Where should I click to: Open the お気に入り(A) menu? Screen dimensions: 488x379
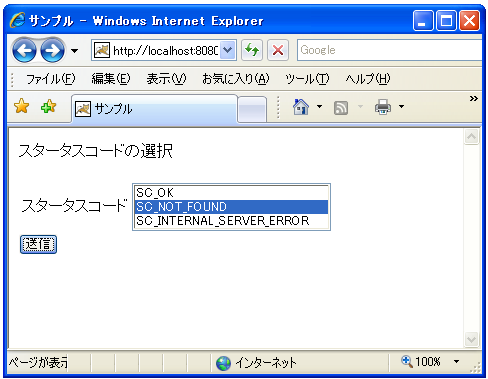235,79
